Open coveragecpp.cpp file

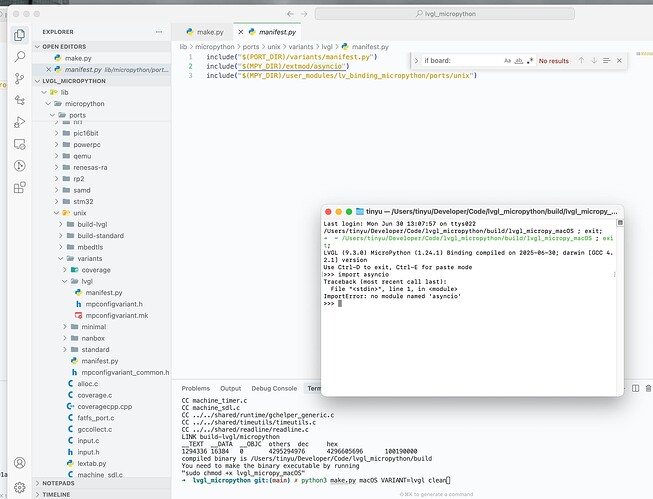point(102,407)
